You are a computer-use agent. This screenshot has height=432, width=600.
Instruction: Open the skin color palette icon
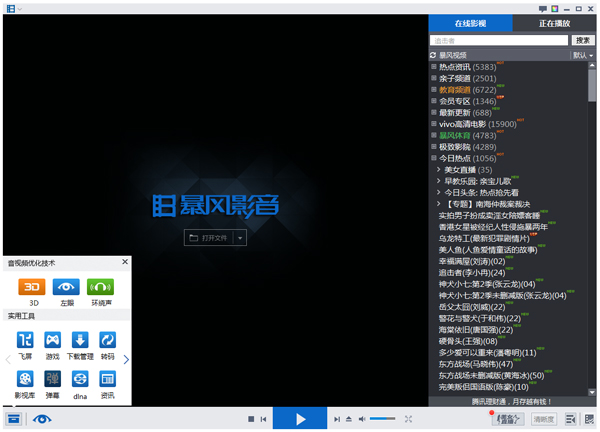[x=554, y=9]
